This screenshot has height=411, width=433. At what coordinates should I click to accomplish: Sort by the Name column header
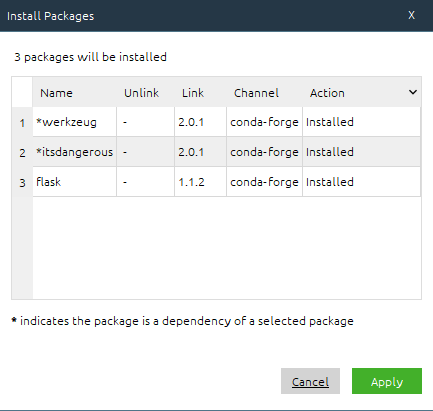[75, 92]
